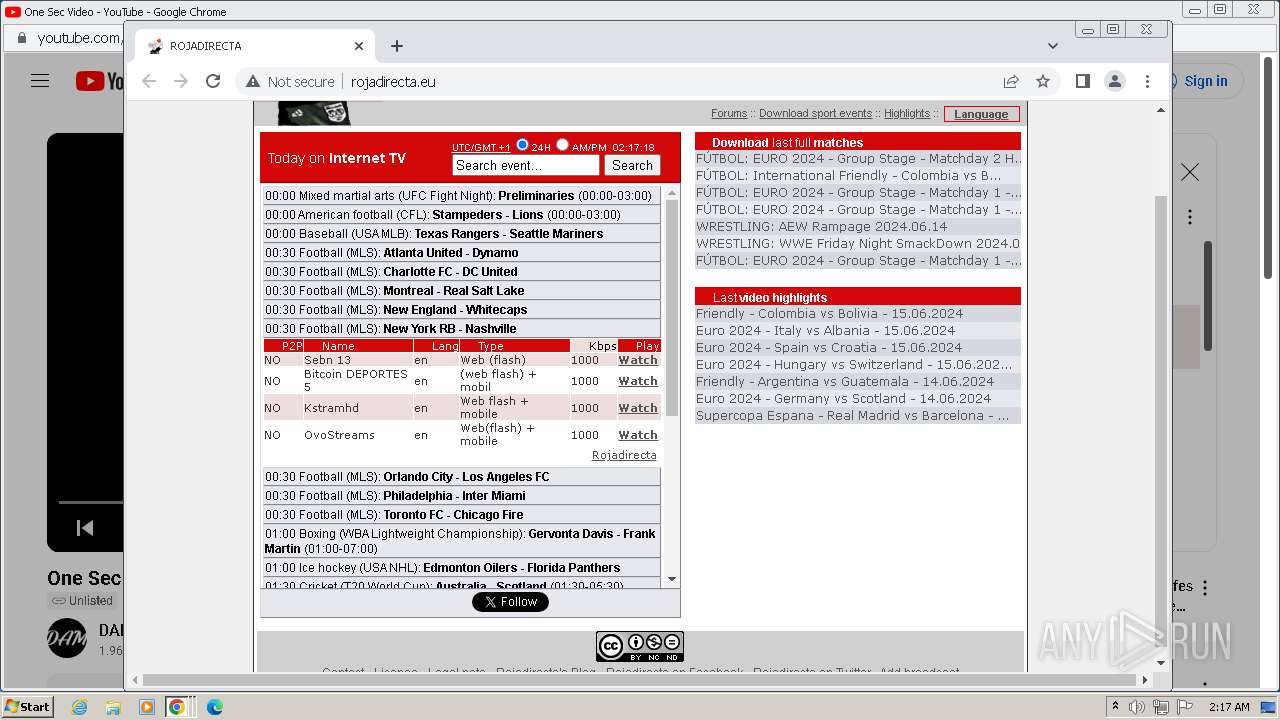Open Germany vs Scotland highlights
Image resolution: width=1280 pixels, height=720 pixels.
pyautogui.click(x=858, y=399)
